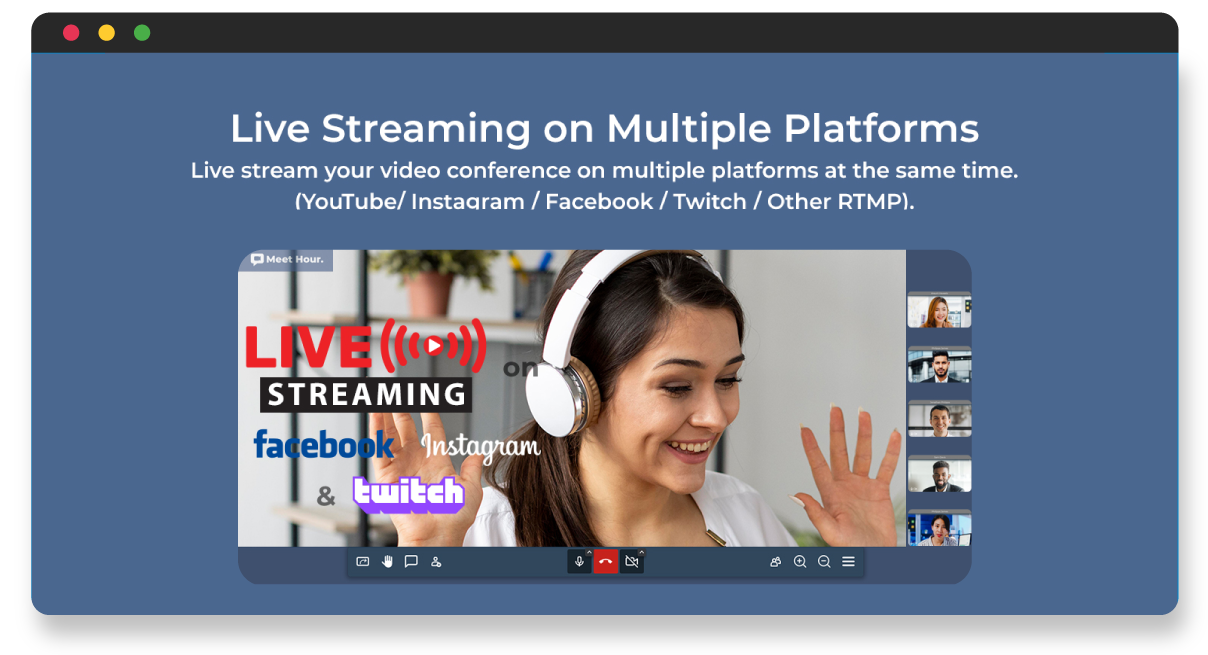Click the red close window dot

(x=71, y=33)
